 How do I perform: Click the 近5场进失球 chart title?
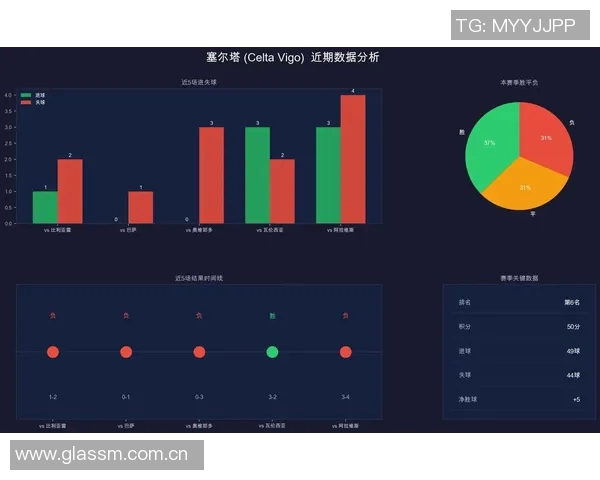[x=199, y=82]
